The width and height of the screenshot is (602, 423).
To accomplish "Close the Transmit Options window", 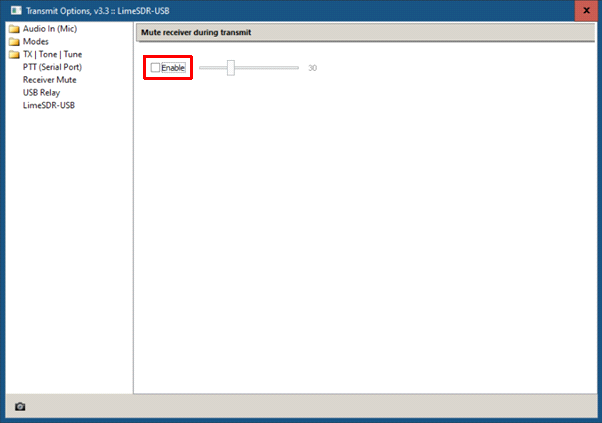I will point(586,11).
